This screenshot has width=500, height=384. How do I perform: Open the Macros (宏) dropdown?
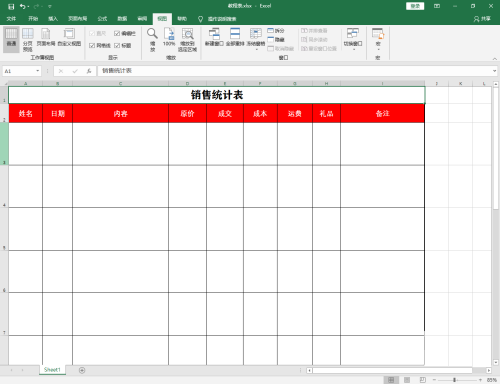point(378,40)
